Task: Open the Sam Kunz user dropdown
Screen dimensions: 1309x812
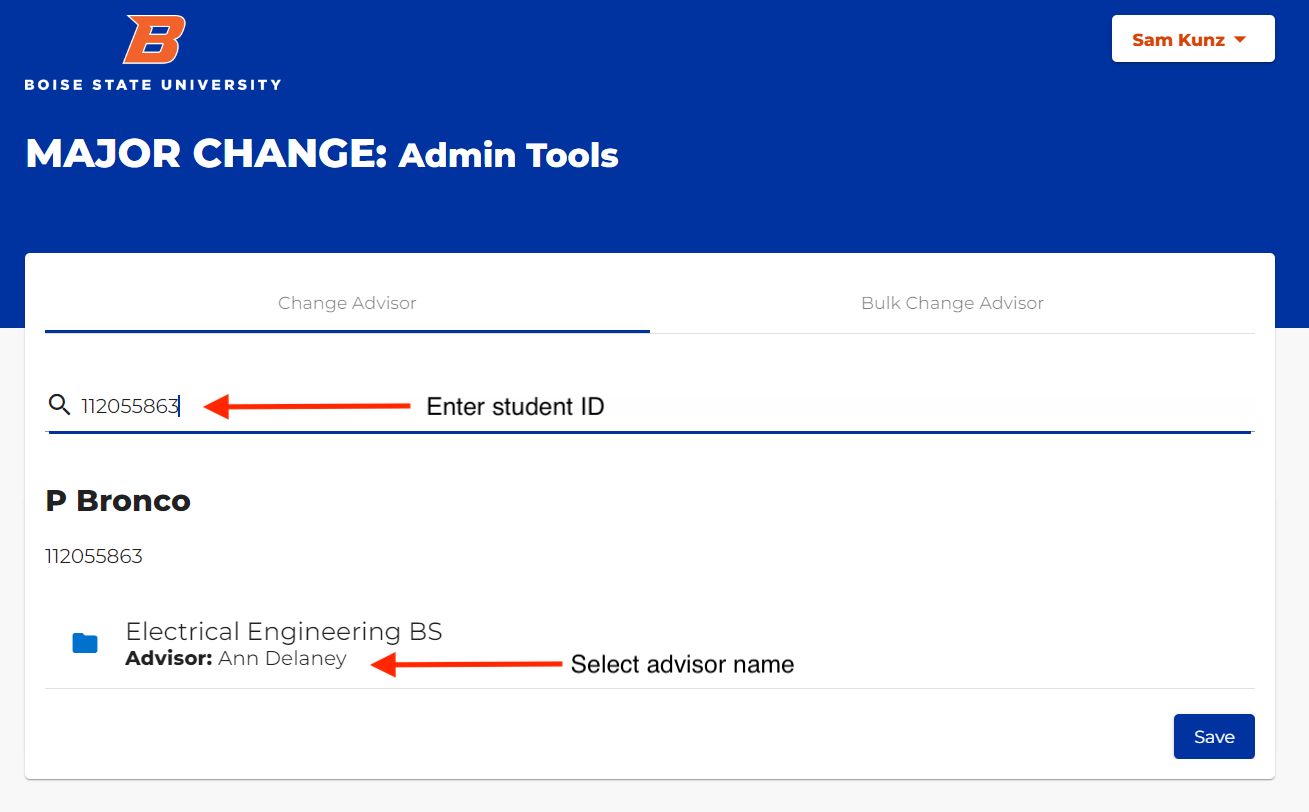Action: tap(1193, 39)
